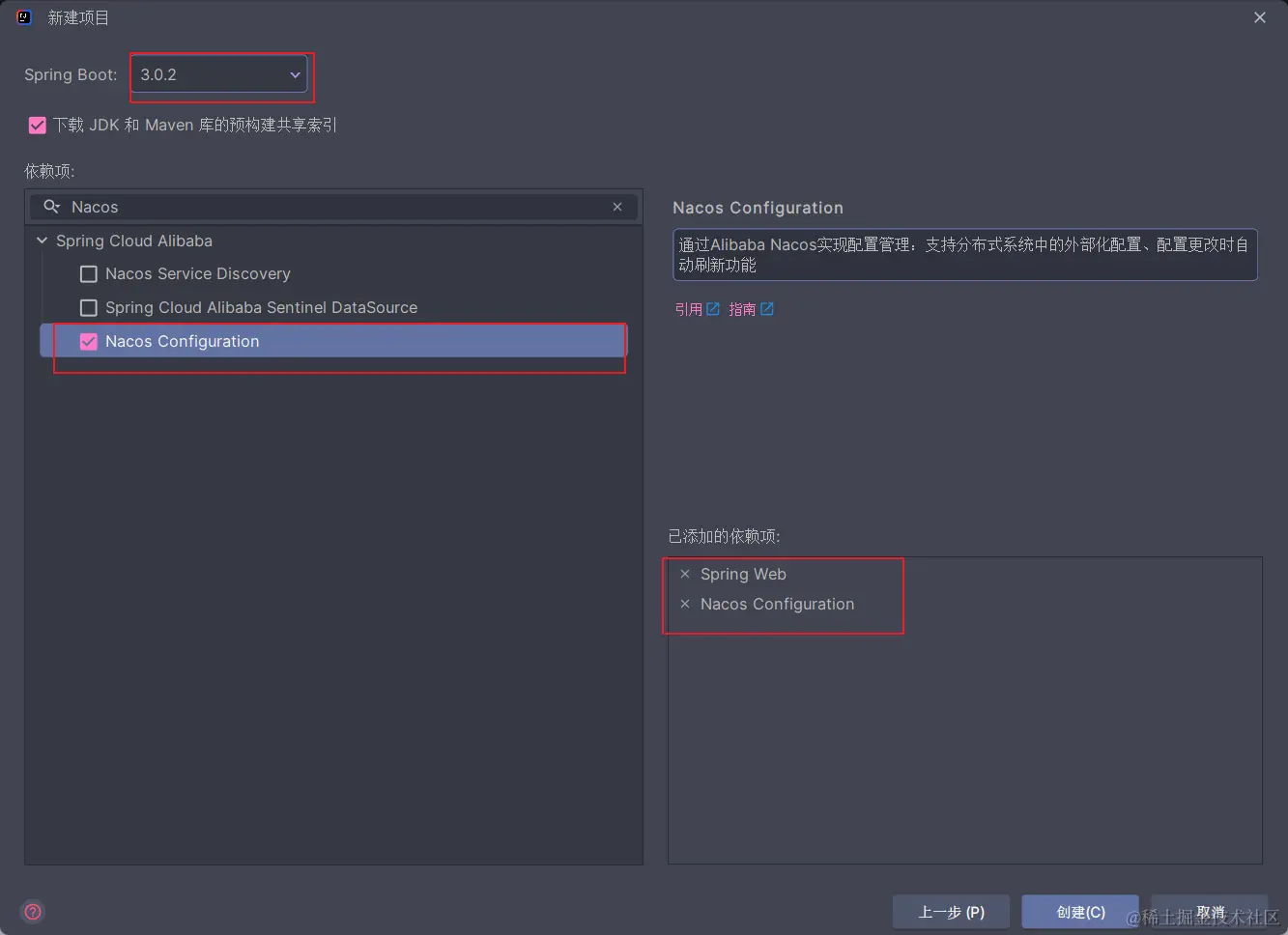Click the IntelliJ IDEA window icon

pos(24,17)
